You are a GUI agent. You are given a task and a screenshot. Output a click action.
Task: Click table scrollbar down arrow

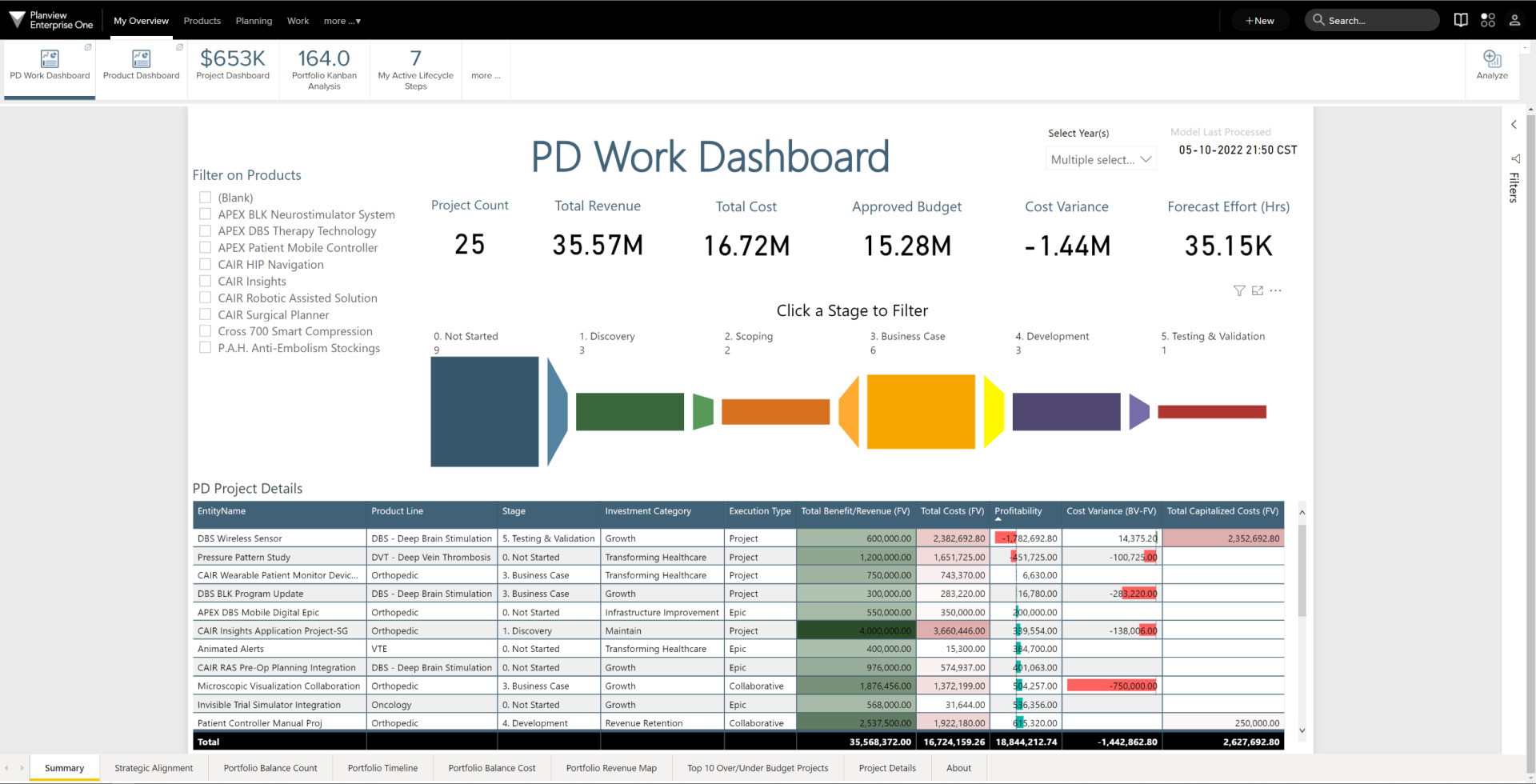(x=1302, y=730)
